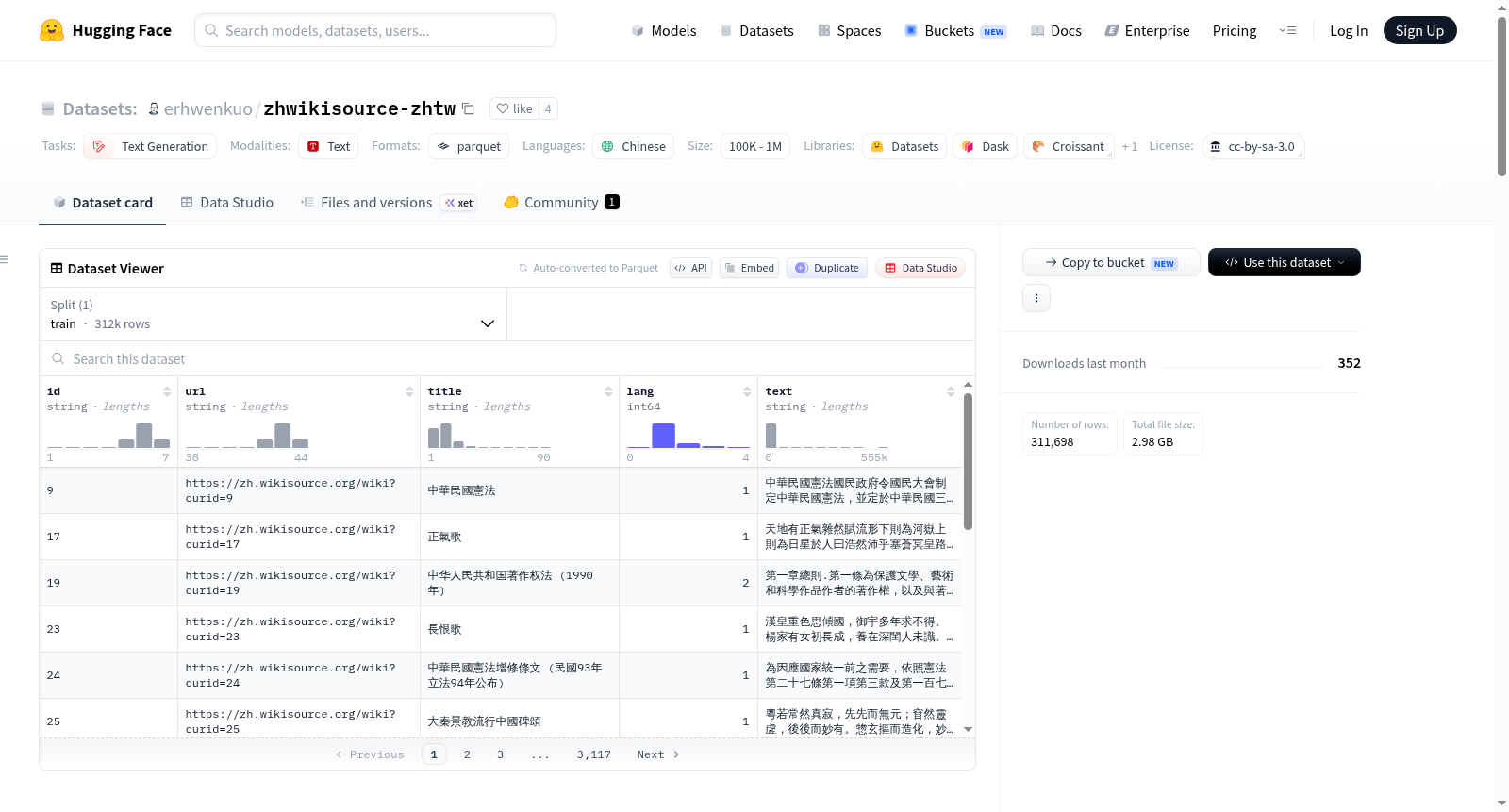1509x812 pixels.
Task: Sort the id column
Action: (x=167, y=391)
